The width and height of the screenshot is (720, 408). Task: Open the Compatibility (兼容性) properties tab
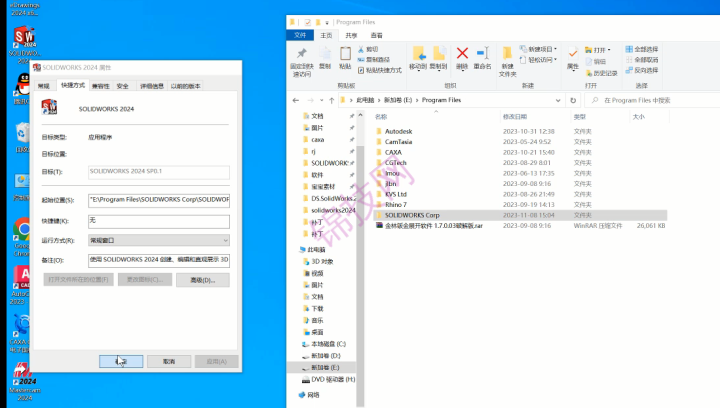(x=101, y=86)
